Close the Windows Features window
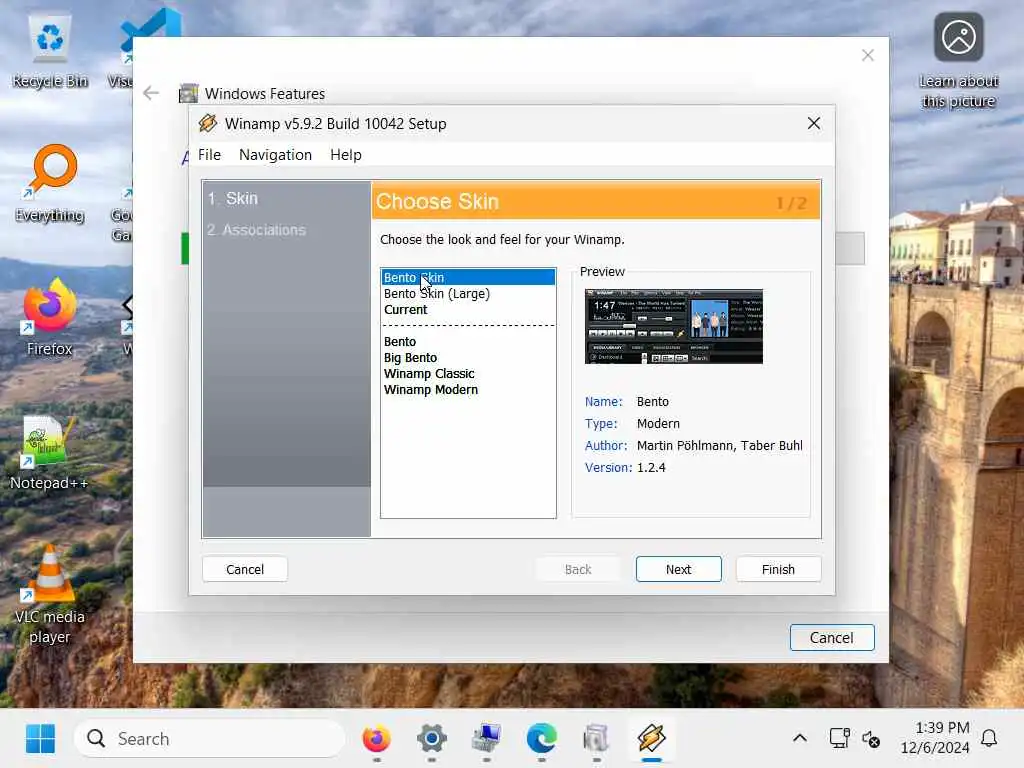Screen dimensions: 1024x768 pyautogui.click(x=867, y=56)
